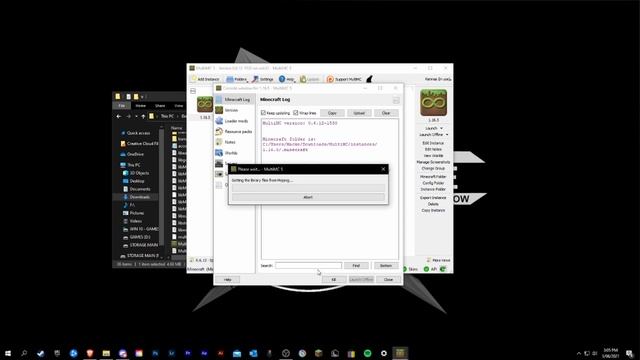This screenshot has height=360, width=640.
Task: Open the File tab in File Explorer
Action: pyautogui.click(x=122, y=106)
